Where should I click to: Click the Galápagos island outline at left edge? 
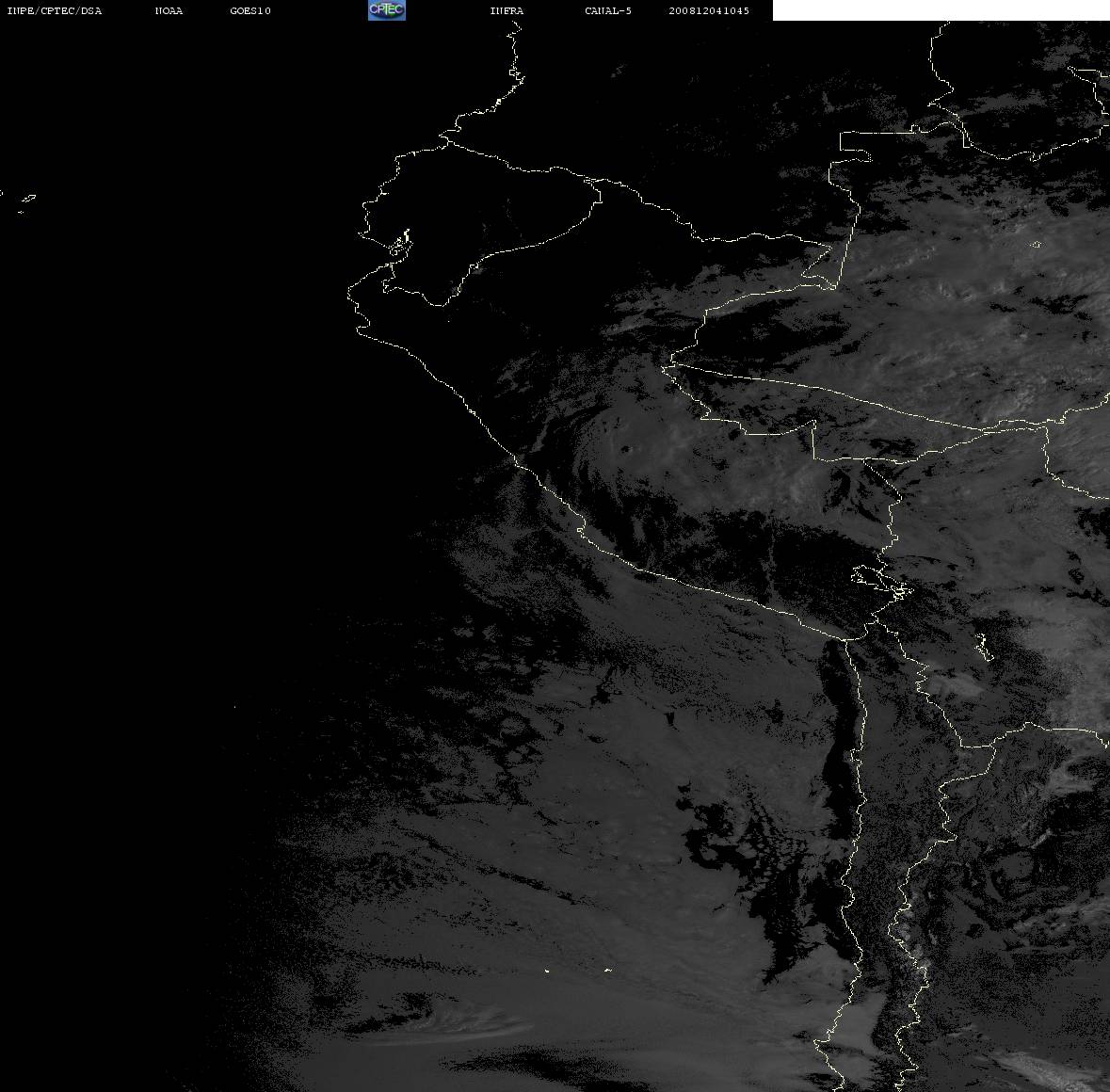pyautogui.click(x=27, y=199)
